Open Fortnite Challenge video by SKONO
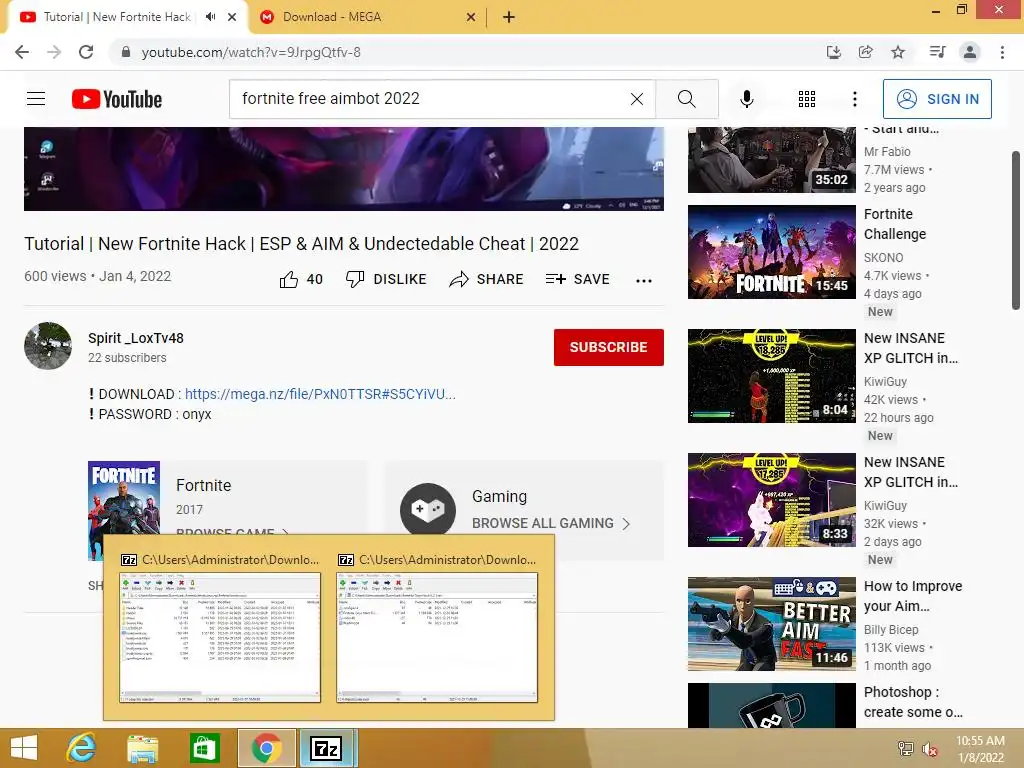 coord(771,252)
